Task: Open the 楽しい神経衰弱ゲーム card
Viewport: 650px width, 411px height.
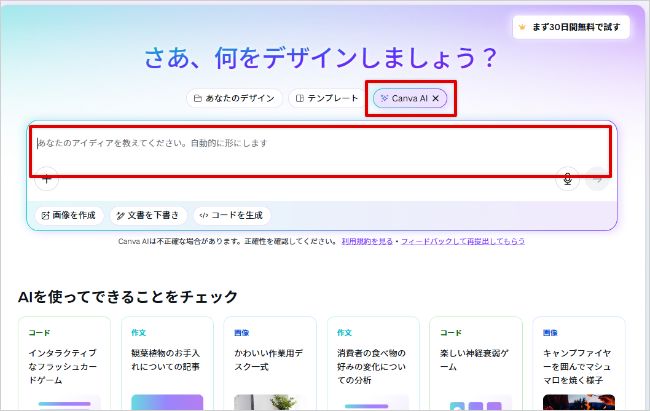Action: (475, 363)
